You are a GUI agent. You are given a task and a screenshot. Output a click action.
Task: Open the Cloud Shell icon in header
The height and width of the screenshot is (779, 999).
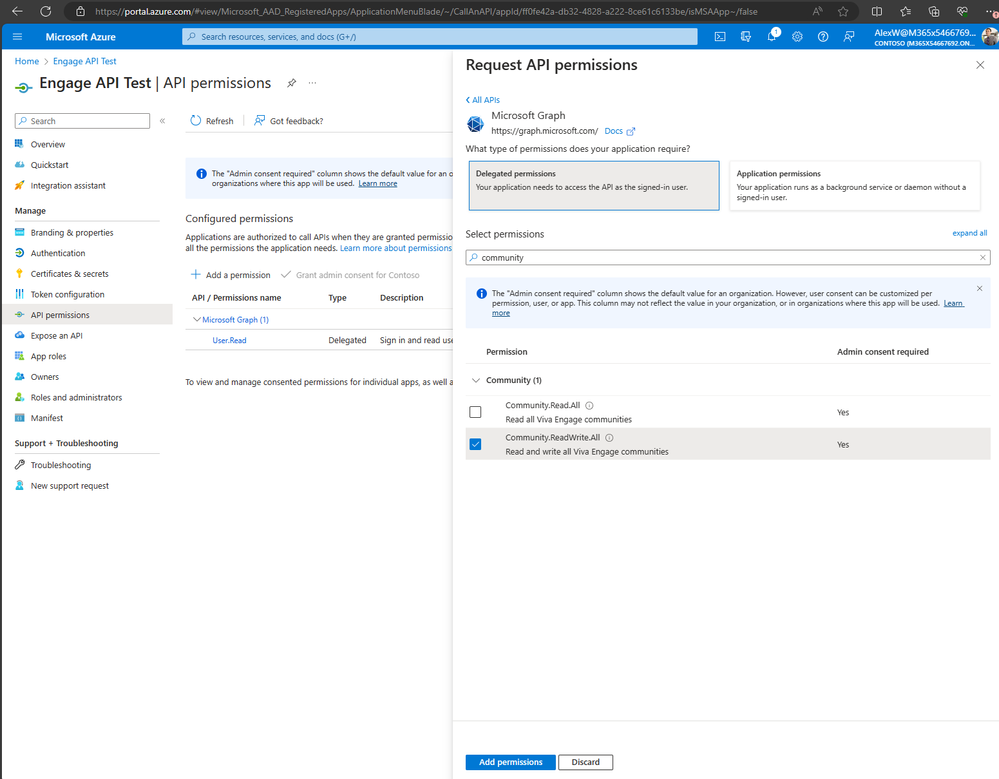point(720,37)
